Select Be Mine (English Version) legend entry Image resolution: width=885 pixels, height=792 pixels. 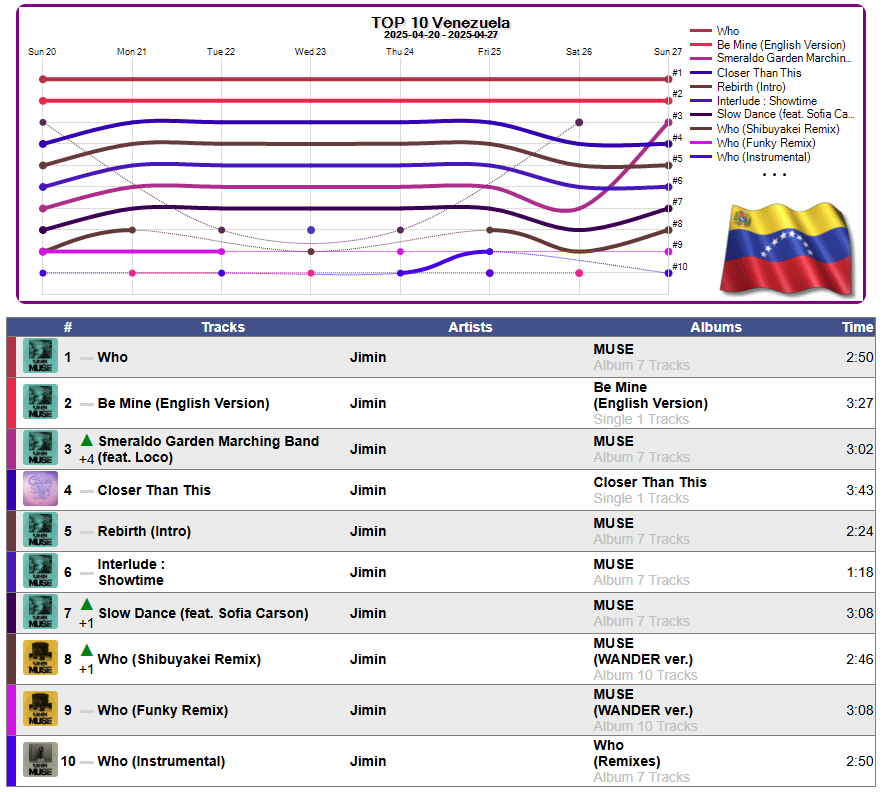point(768,45)
